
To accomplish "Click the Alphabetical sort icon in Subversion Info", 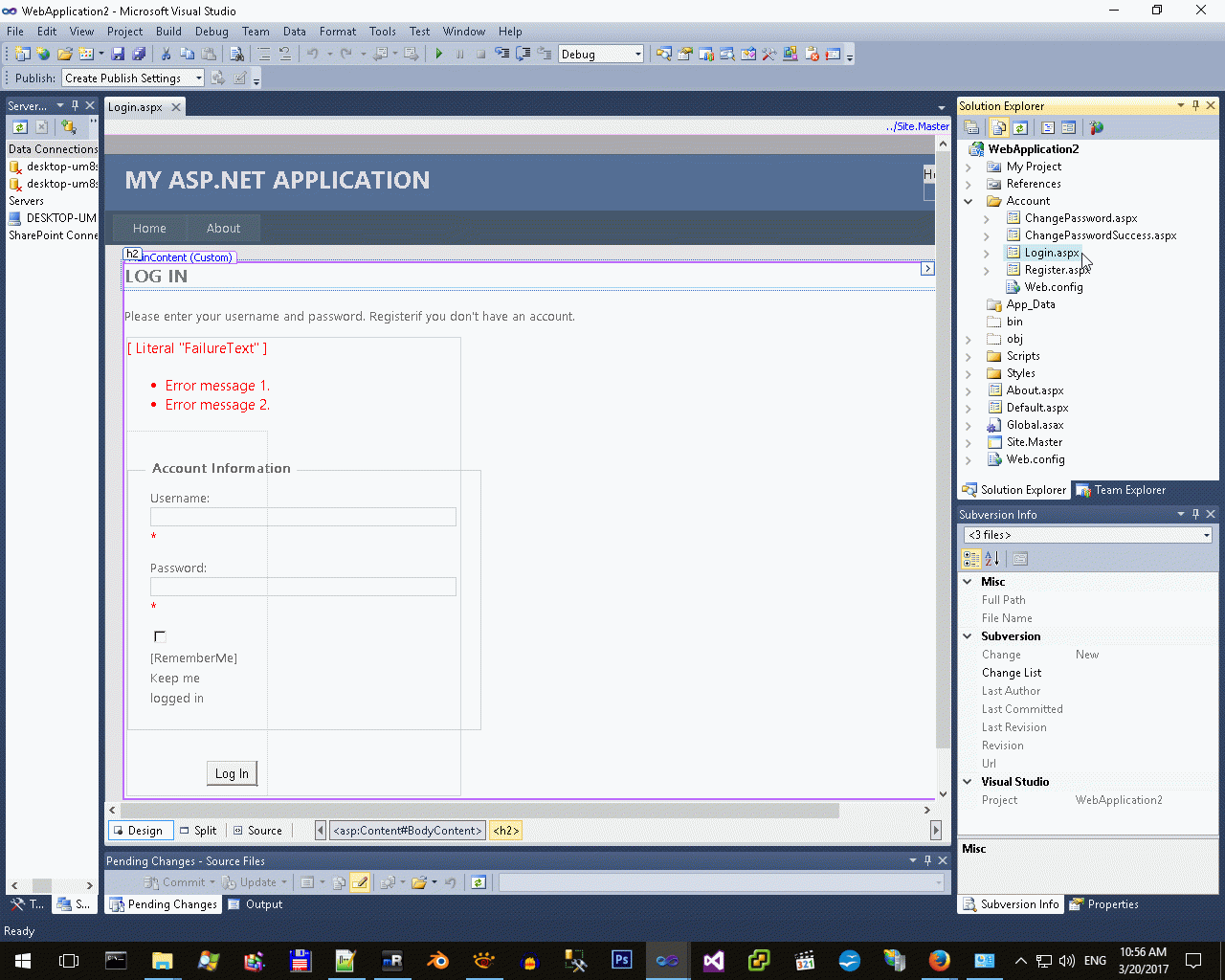I will [x=992, y=559].
